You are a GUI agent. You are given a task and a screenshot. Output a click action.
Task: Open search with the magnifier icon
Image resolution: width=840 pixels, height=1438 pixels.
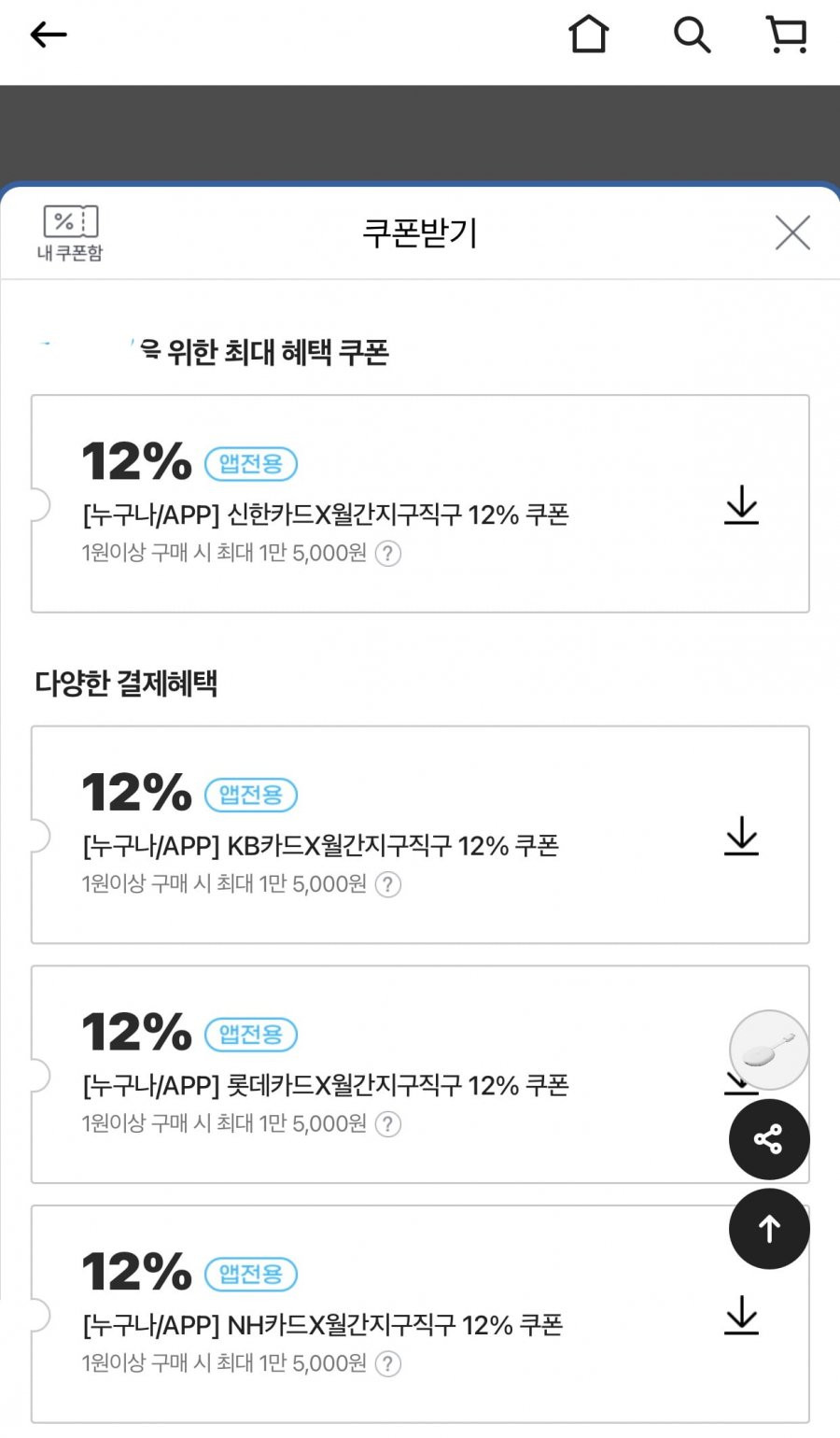coord(692,35)
